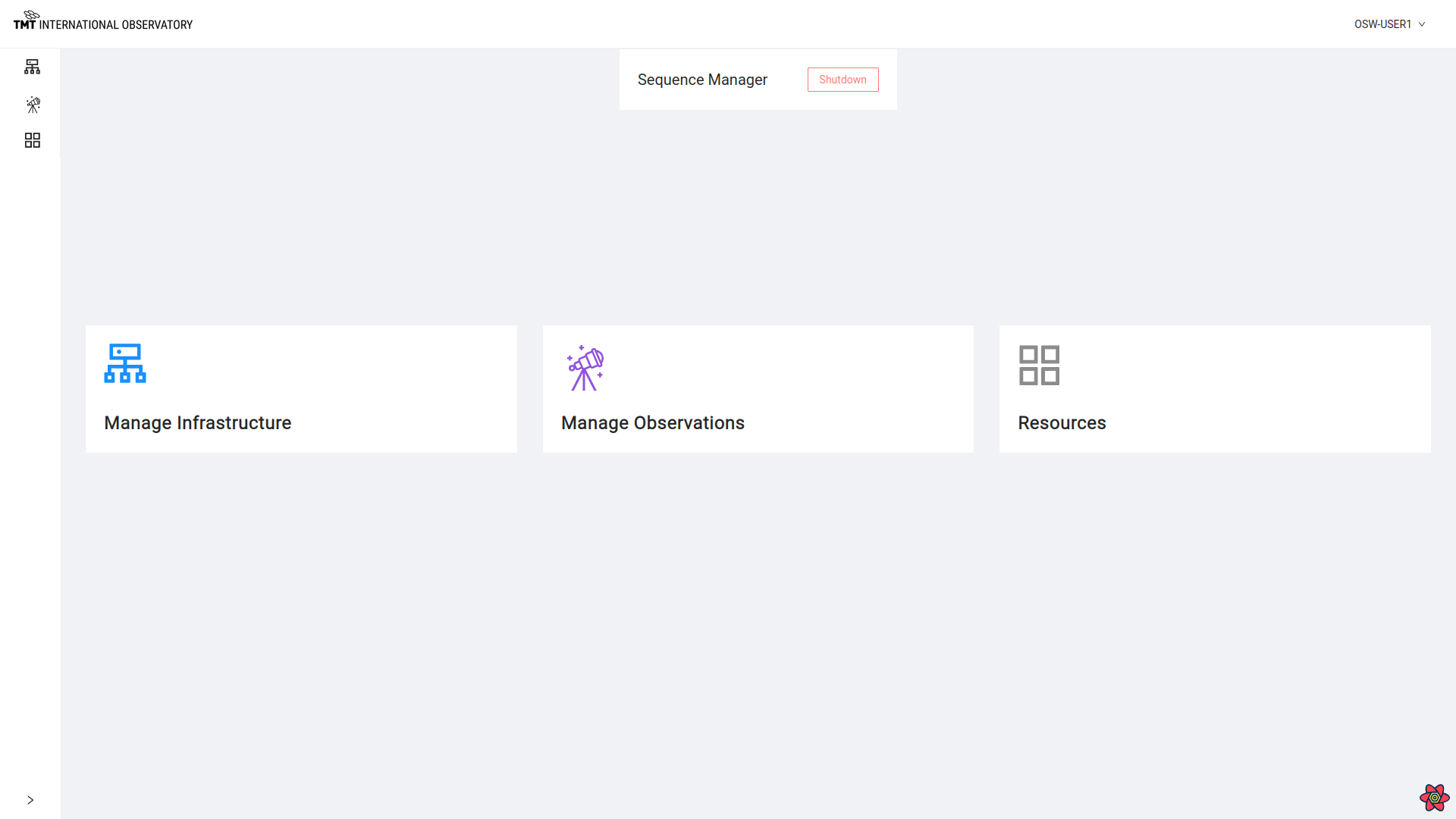This screenshot has height=819, width=1456.
Task: Click the infrastructure network diagram icon
Action: pos(32,67)
